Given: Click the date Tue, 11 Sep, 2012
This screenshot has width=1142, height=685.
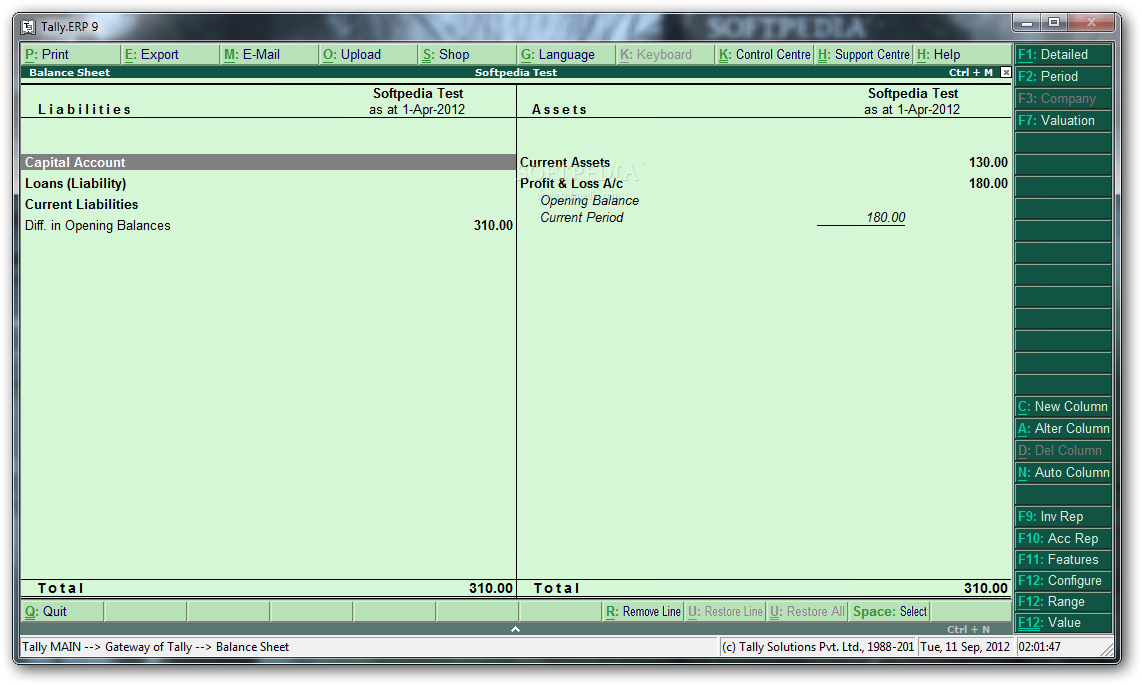Looking at the screenshot, I should 965,646.
